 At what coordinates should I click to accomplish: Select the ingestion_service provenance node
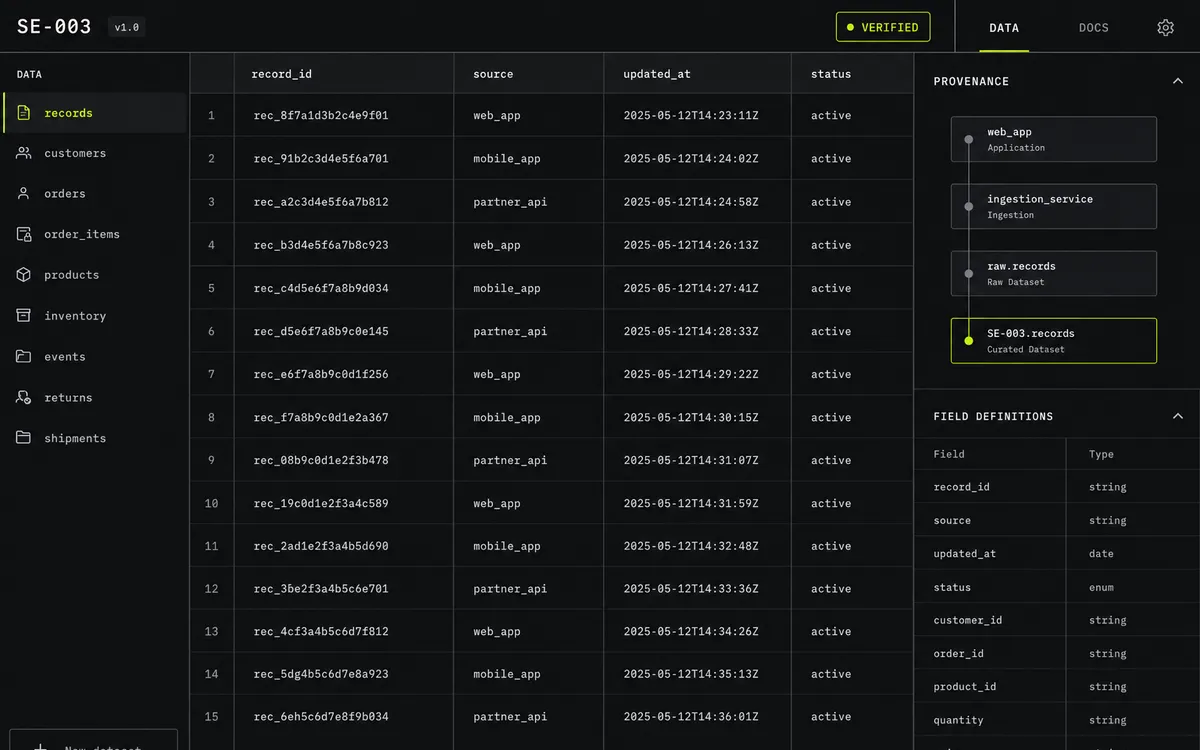click(1054, 206)
